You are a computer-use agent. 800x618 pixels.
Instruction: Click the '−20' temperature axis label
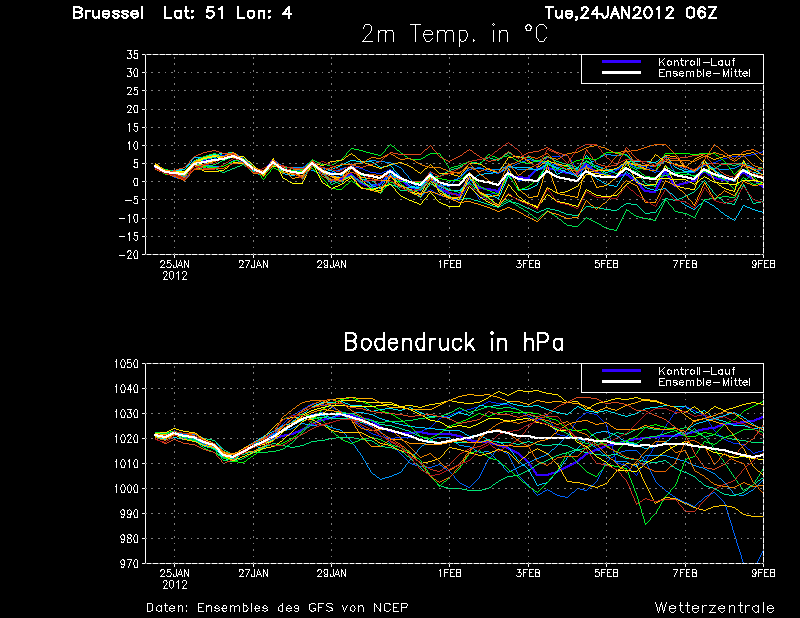[129, 255]
